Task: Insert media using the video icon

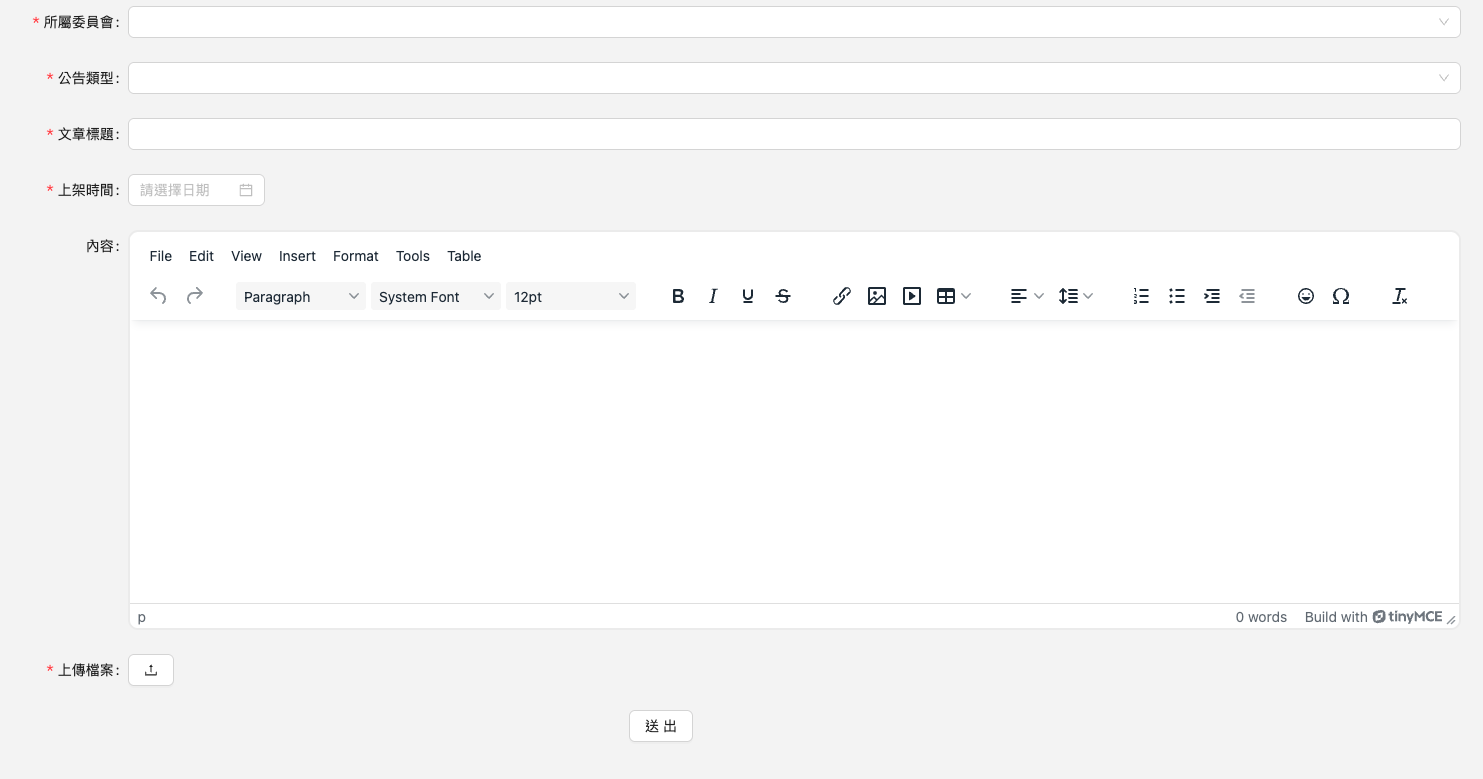Action: [x=912, y=296]
